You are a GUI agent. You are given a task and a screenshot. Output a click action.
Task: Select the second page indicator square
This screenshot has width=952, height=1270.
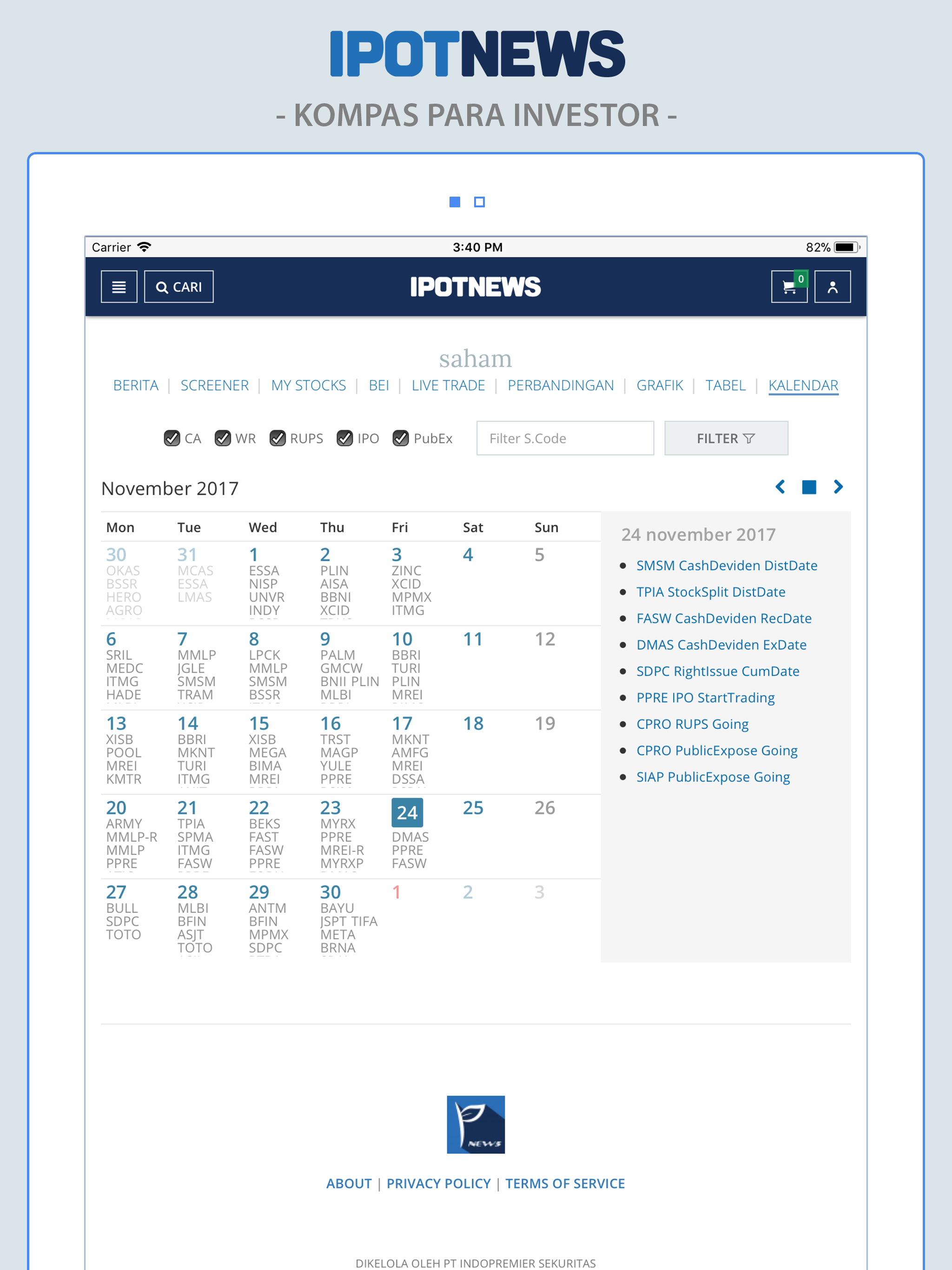pos(479,202)
